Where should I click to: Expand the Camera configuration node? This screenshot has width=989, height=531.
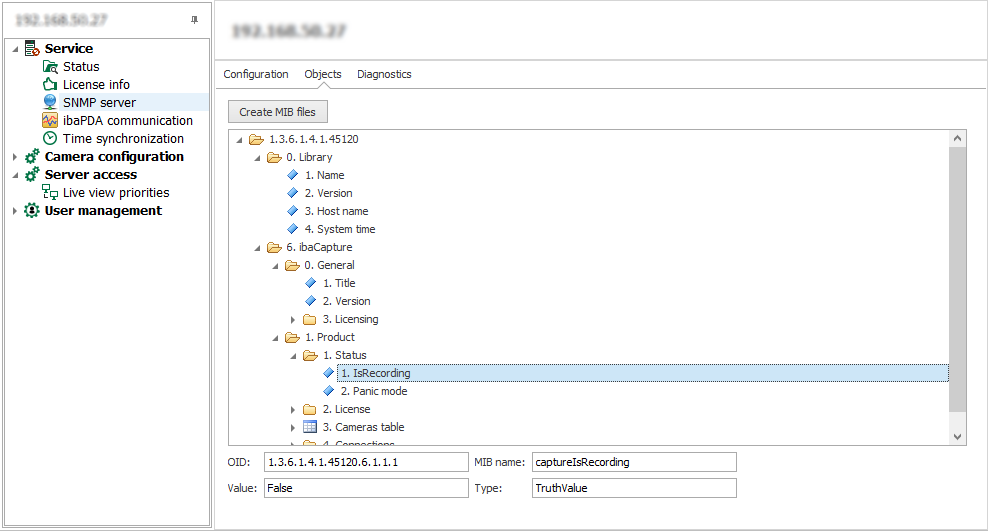[x=15, y=157]
